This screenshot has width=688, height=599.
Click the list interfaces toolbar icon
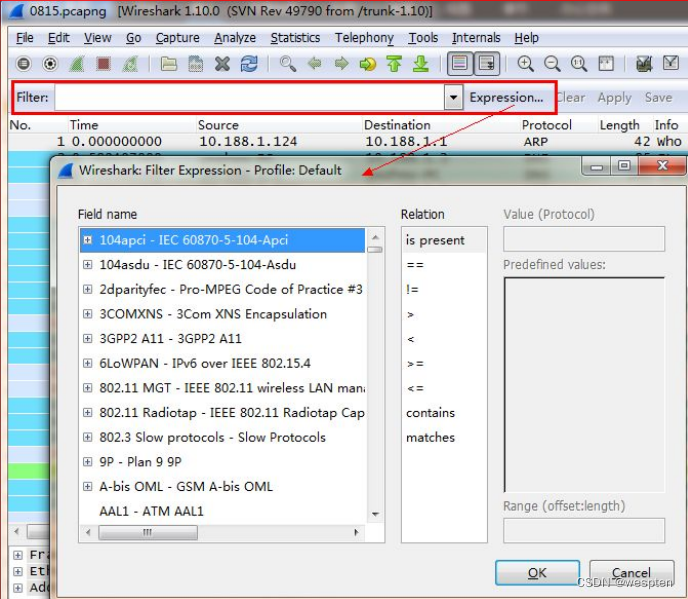(x=24, y=64)
